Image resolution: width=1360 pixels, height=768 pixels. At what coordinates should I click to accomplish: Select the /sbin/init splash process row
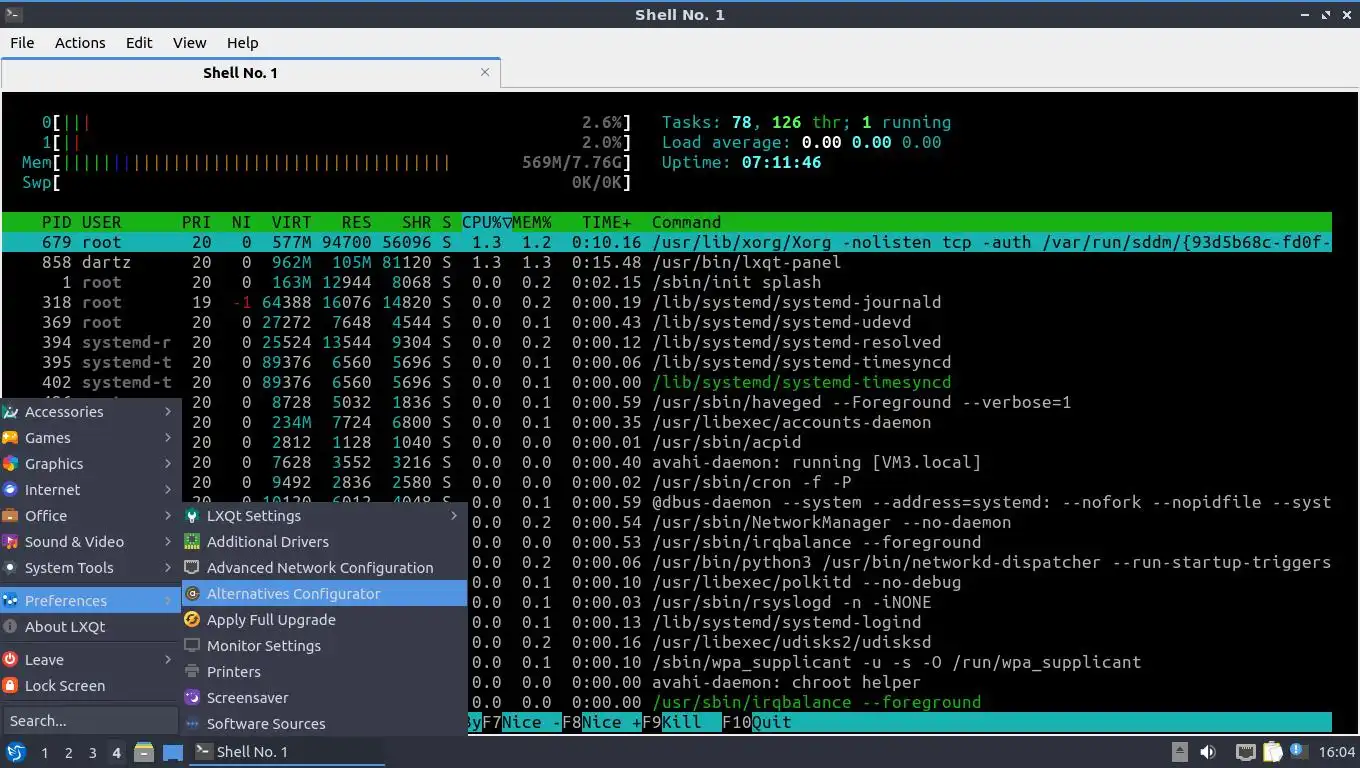pyautogui.click(x=667, y=282)
